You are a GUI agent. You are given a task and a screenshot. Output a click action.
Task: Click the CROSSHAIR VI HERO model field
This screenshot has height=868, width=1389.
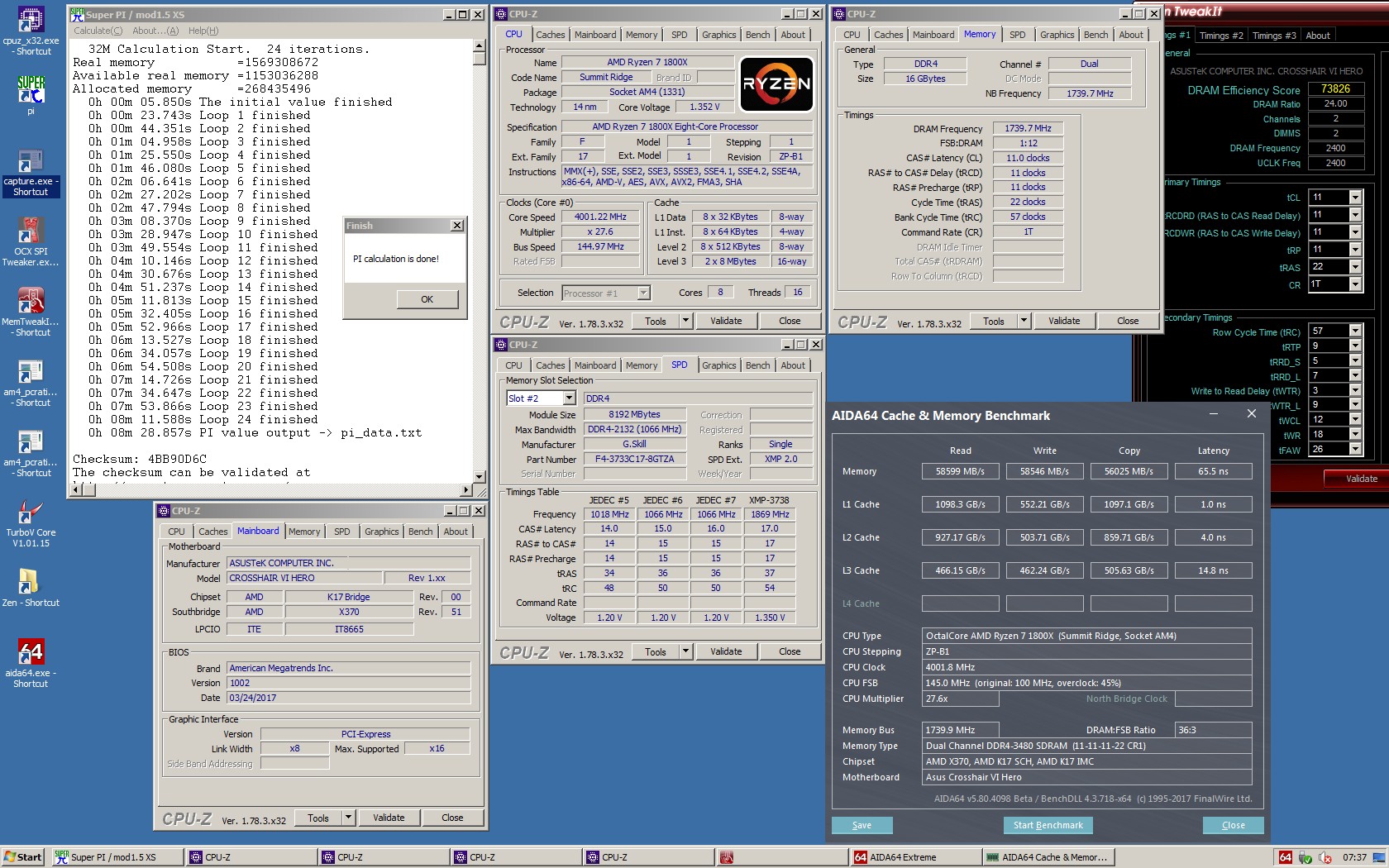click(304, 578)
